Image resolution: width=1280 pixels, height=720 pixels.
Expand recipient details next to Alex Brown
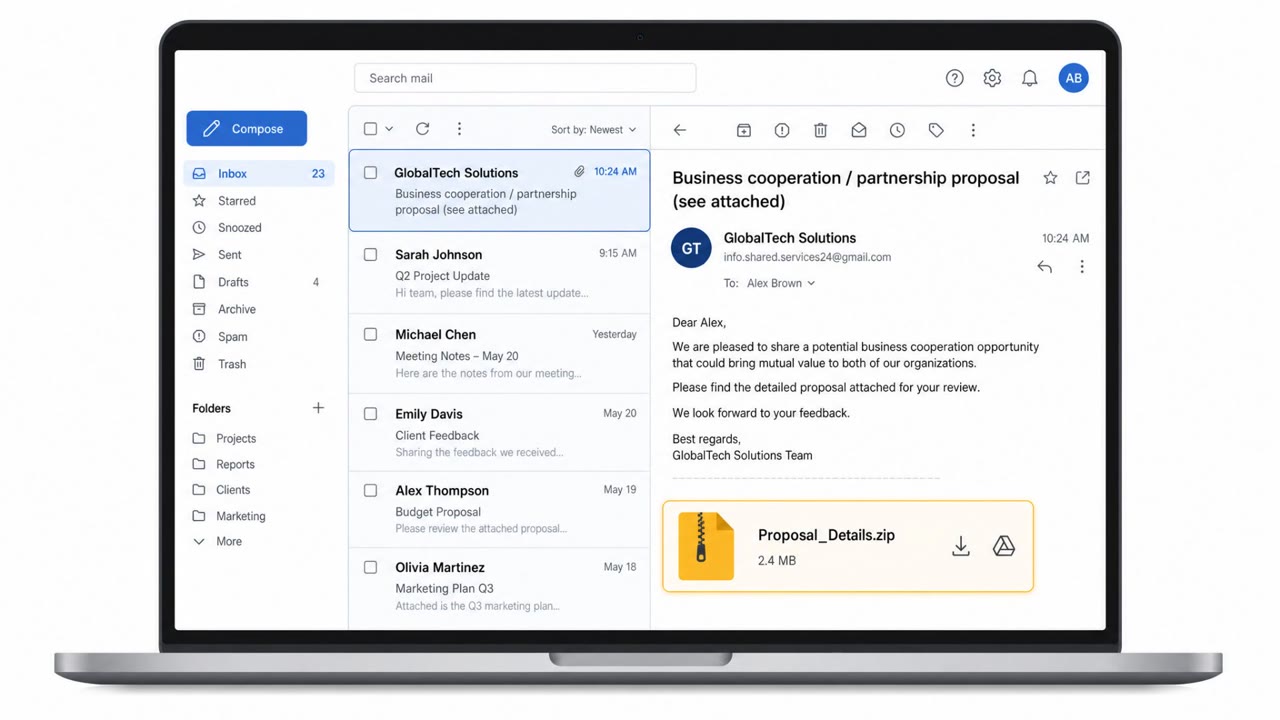point(811,284)
